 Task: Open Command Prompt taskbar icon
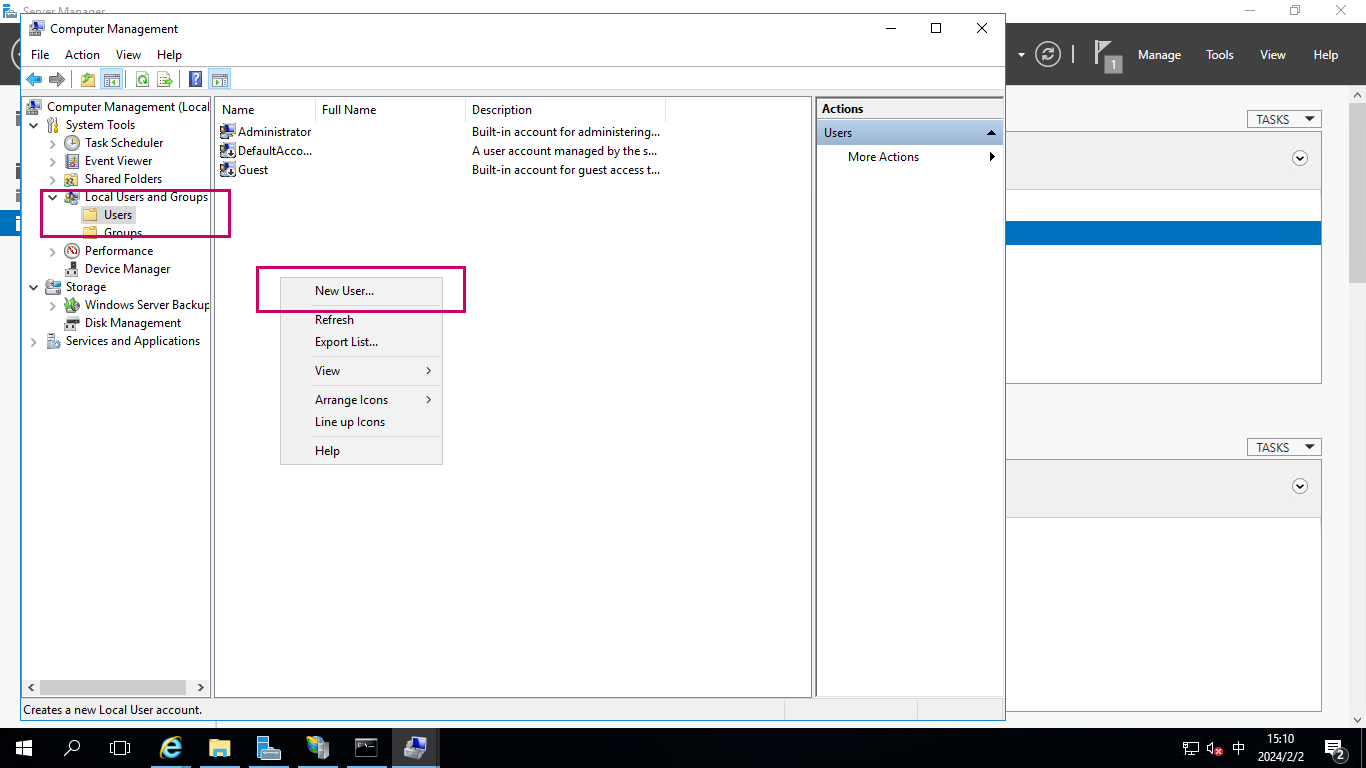(x=366, y=748)
